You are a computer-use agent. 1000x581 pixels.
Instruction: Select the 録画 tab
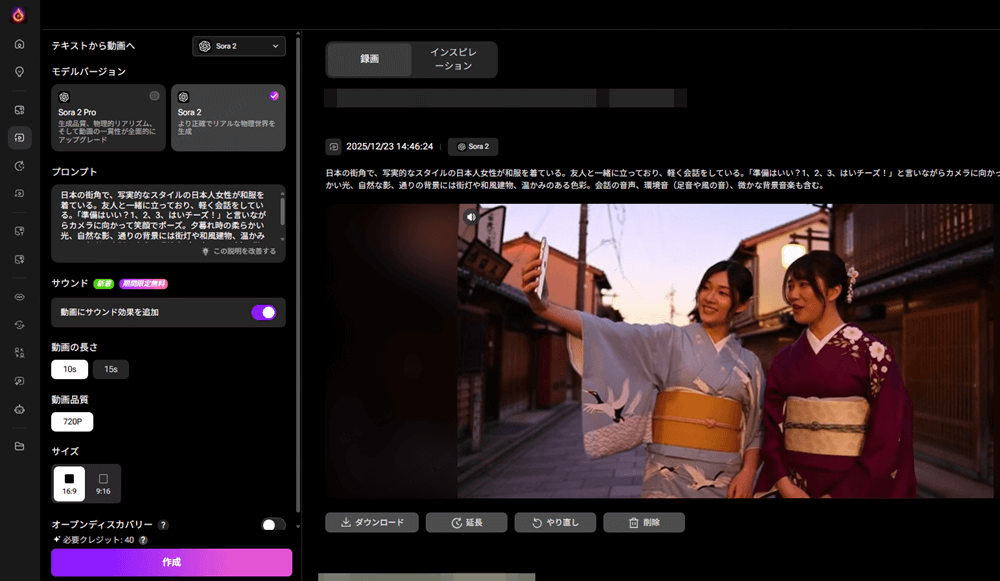pos(369,59)
